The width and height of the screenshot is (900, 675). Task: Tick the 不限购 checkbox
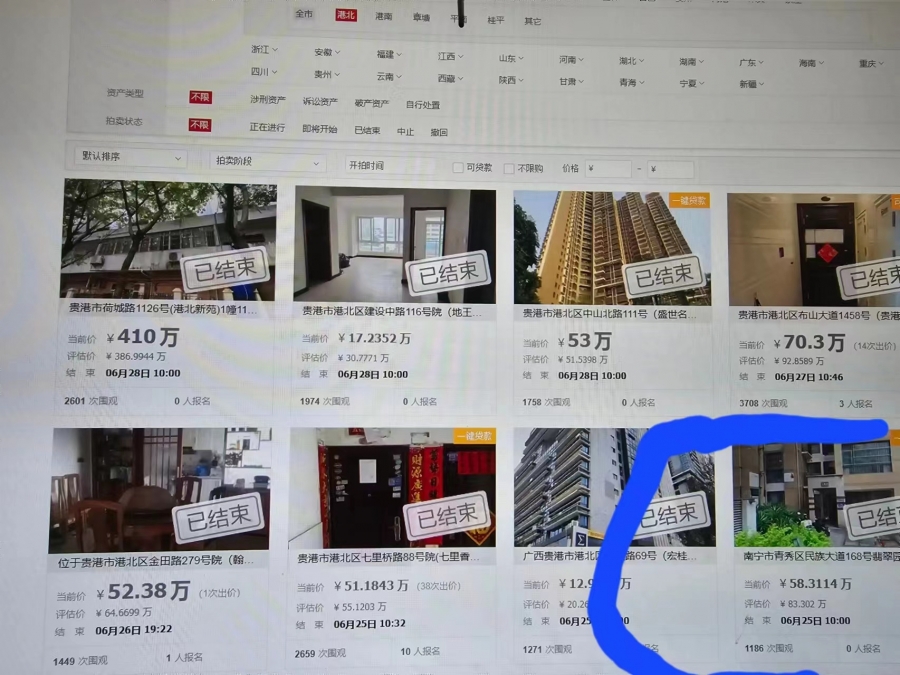point(509,168)
